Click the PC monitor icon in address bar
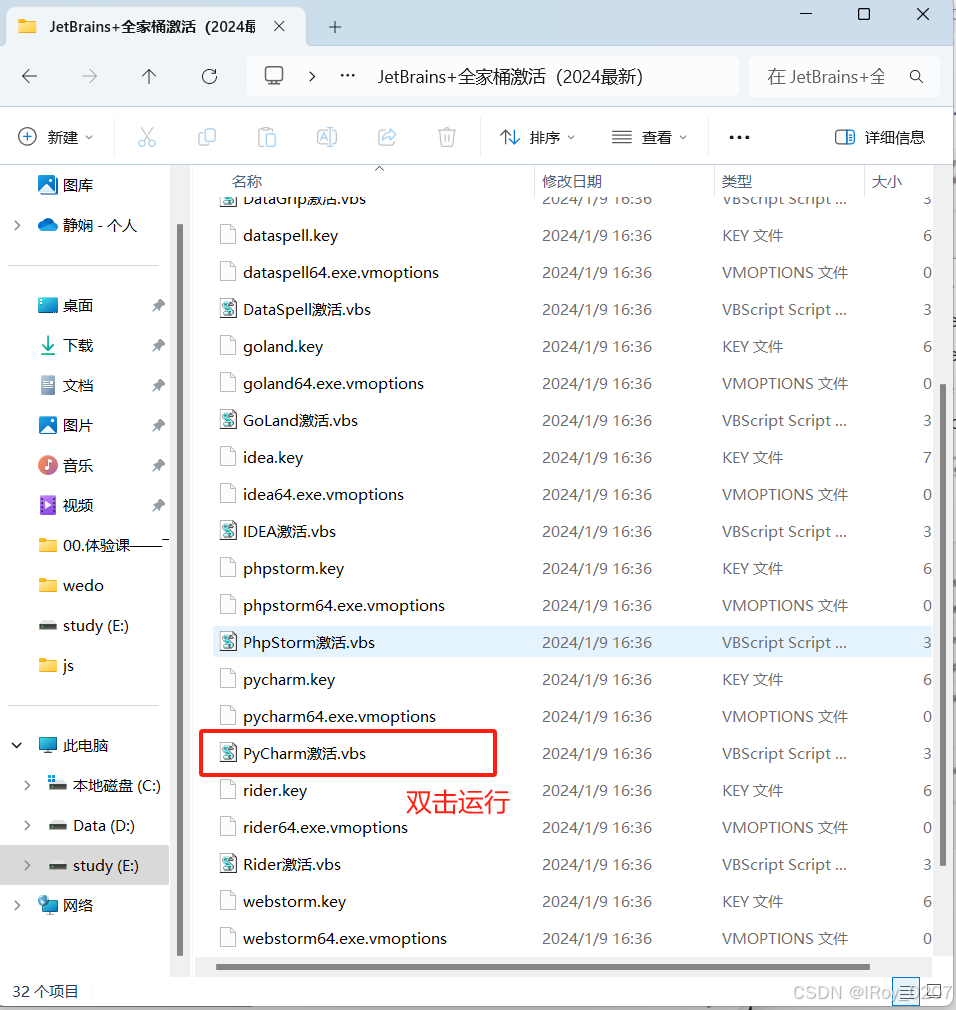Screen dimensions: 956x1010 [x=274, y=76]
